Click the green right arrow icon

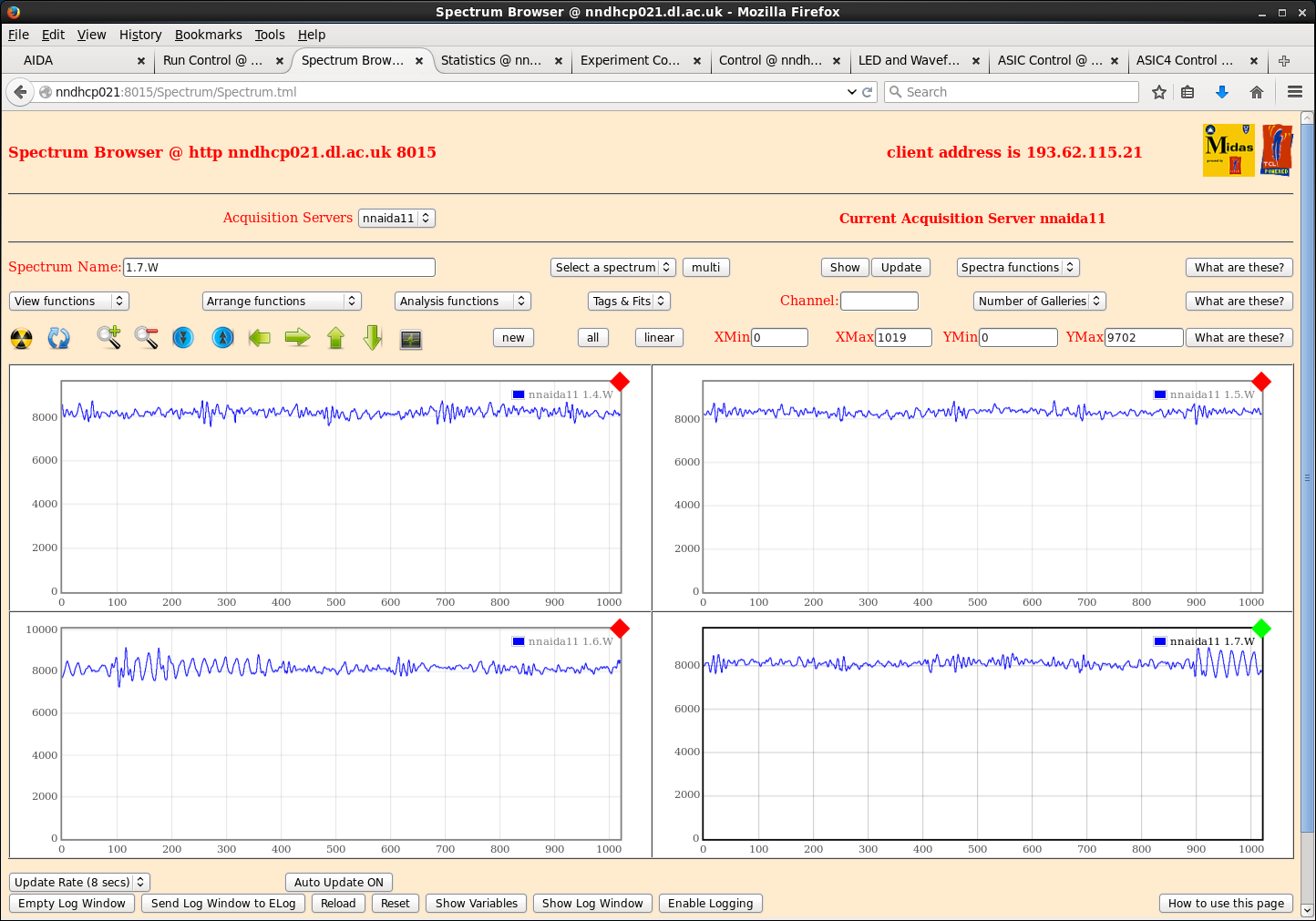297,338
